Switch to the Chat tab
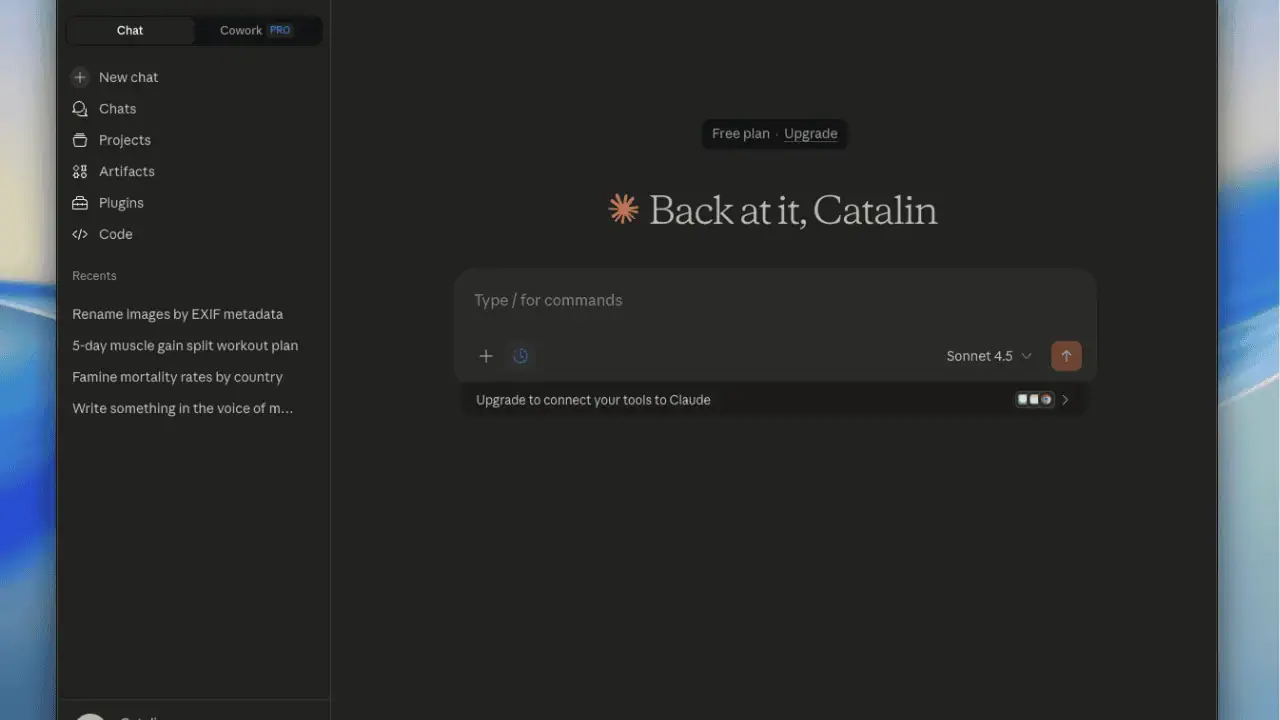This screenshot has height=720, width=1280. (130, 30)
